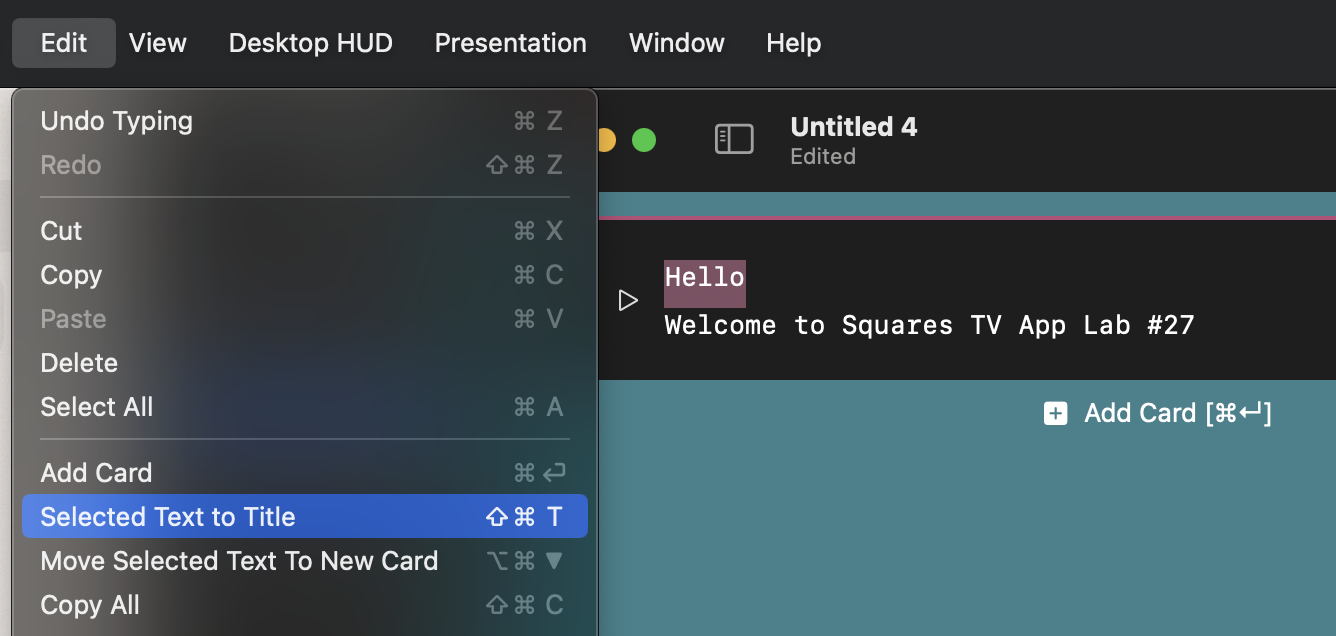The image size is (1336, 636).
Task: Click the play triangle beside Hello
Action: click(x=628, y=300)
